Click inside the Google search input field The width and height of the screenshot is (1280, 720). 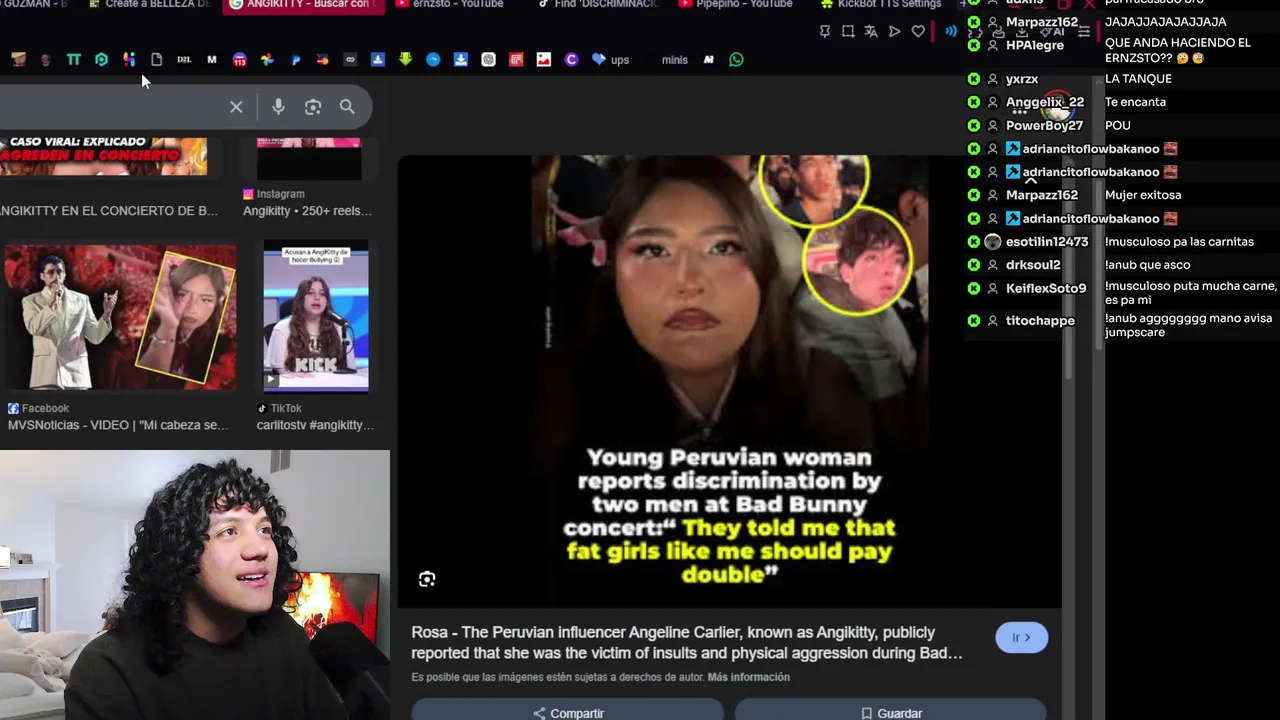coord(110,107)
